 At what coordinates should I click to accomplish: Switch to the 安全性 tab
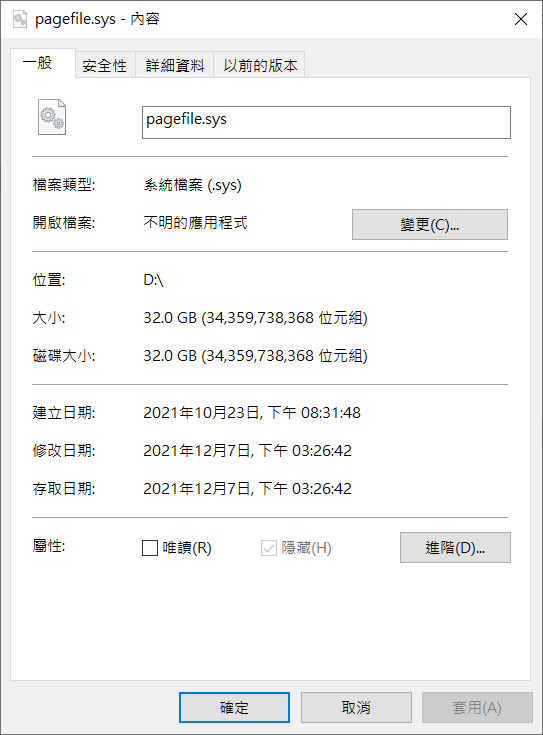point(105,65)
